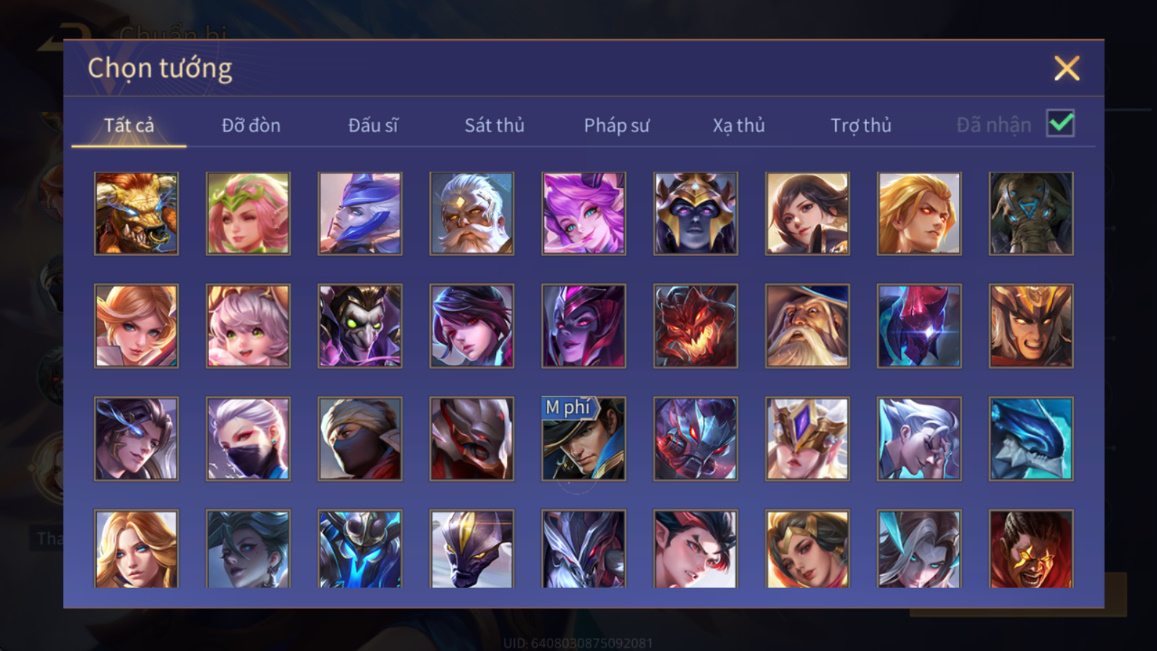Image resolution: width=1157 pixels, height=651 pixels.
Task: View the 'Trợ thủ' tab
Action: click(x=860, y=125)
